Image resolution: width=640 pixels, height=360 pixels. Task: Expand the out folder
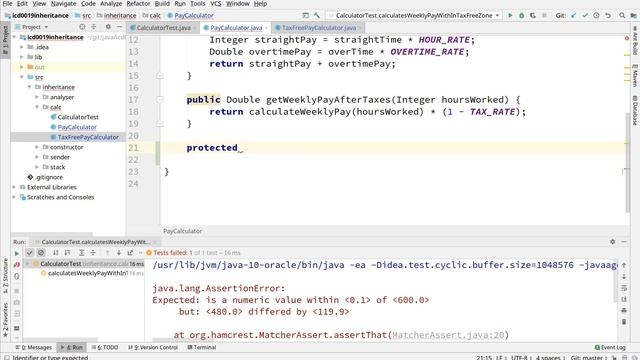22,67
